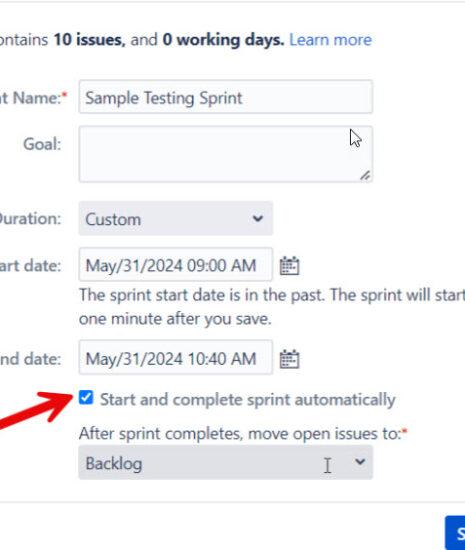Click the Start date field label
Viewport: 465px width, 550px height.
[x=31, y=266]
